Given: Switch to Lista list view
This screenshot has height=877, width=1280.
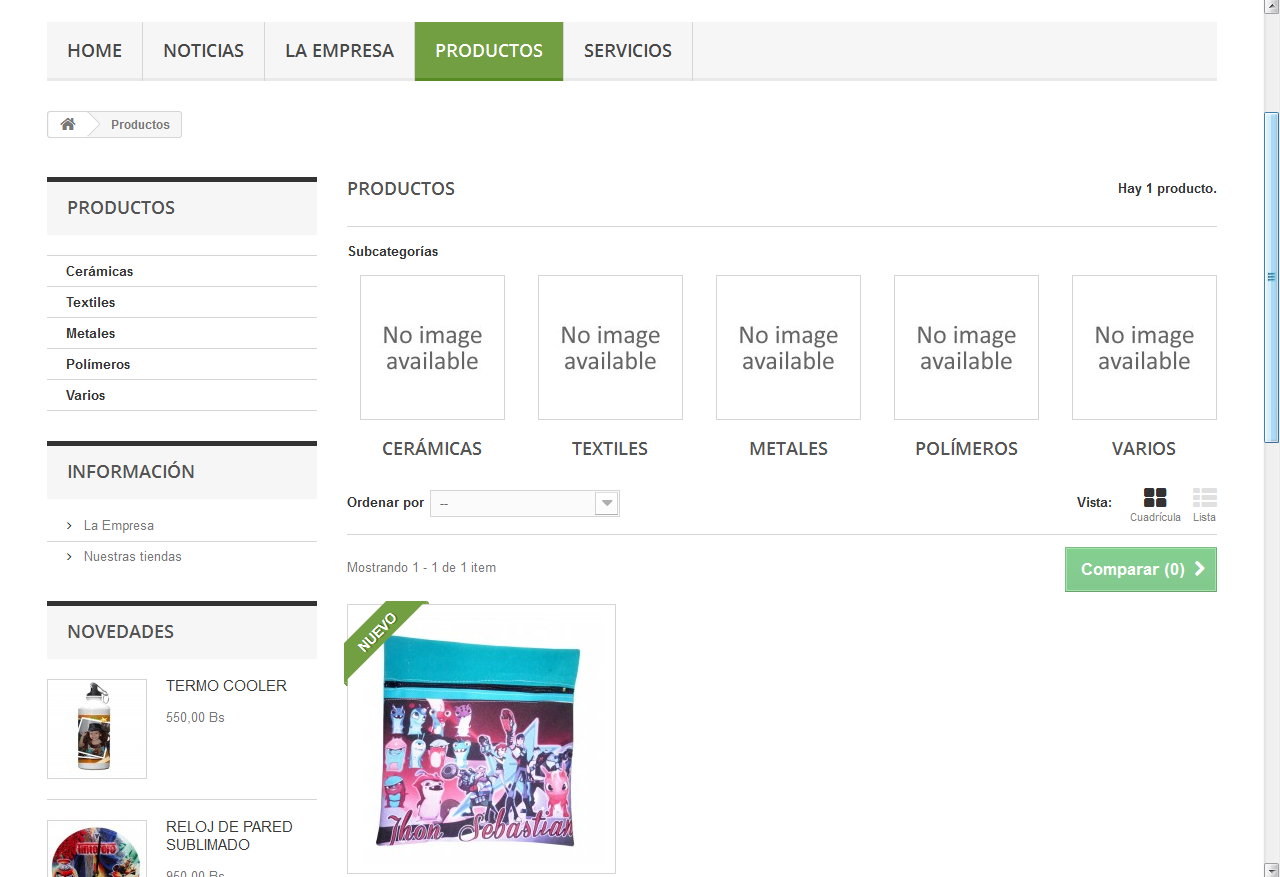Looking at the screenshot, I should (x=1204, y=505).
